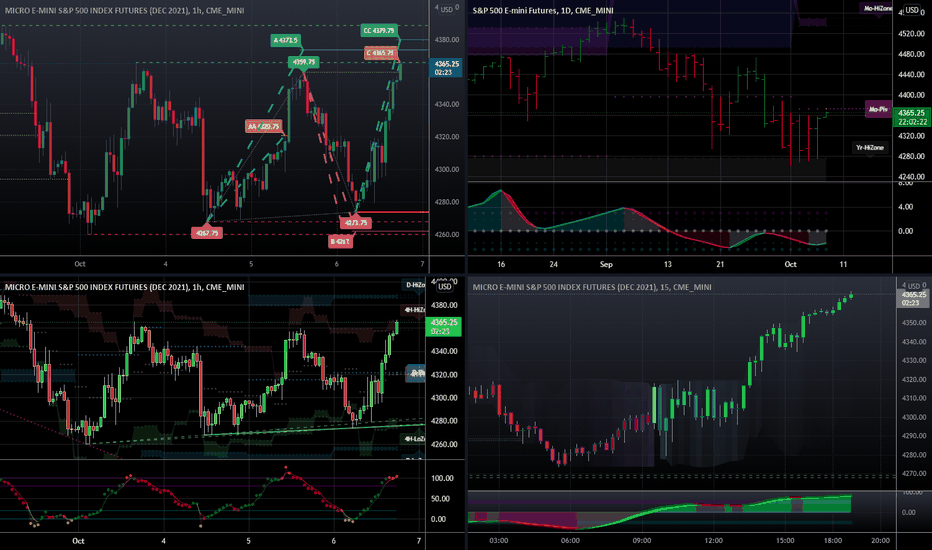The width and height of the screenshot is (932, 550).
Task: Click the gray 4365.25 price label in 15-minute chart
Action: pyautogui.click(x=913, y=298)
